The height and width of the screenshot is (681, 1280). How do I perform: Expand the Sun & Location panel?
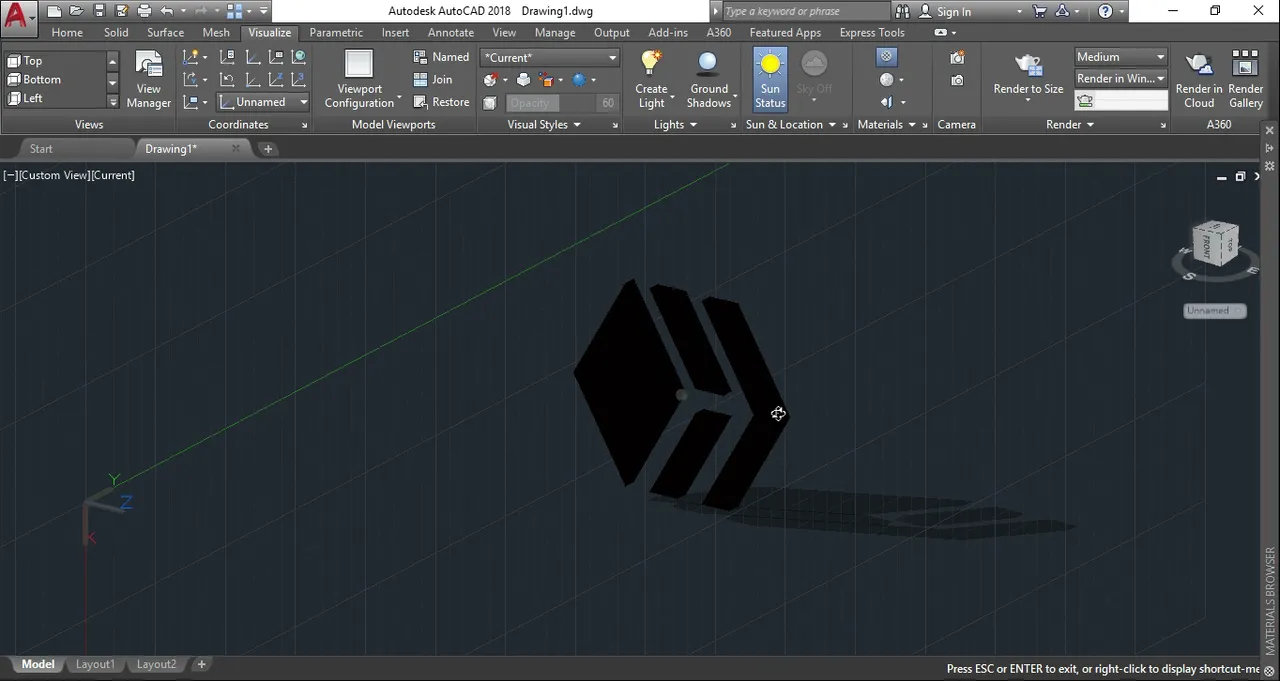790,125
